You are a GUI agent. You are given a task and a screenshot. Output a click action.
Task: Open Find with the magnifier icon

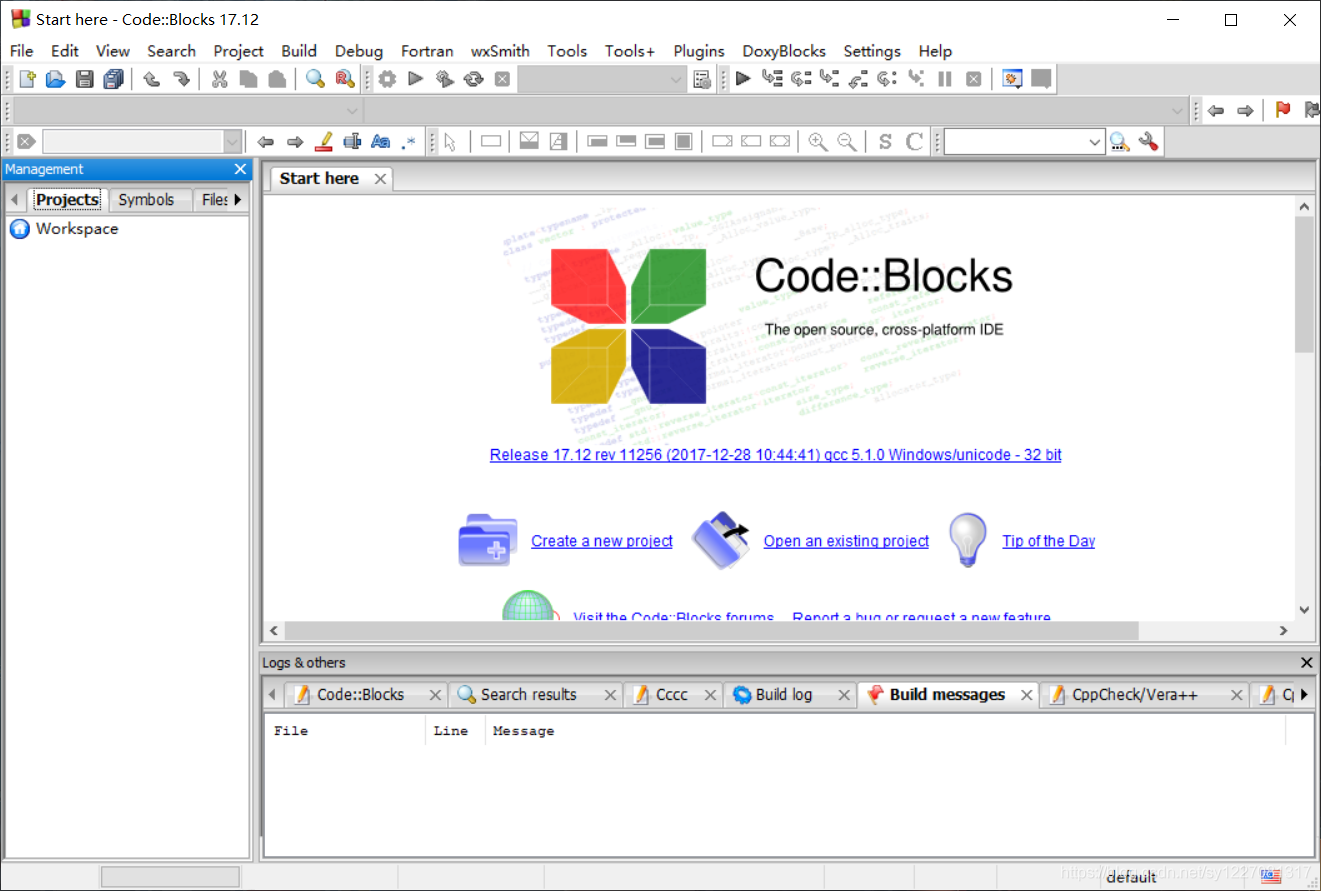316,79
